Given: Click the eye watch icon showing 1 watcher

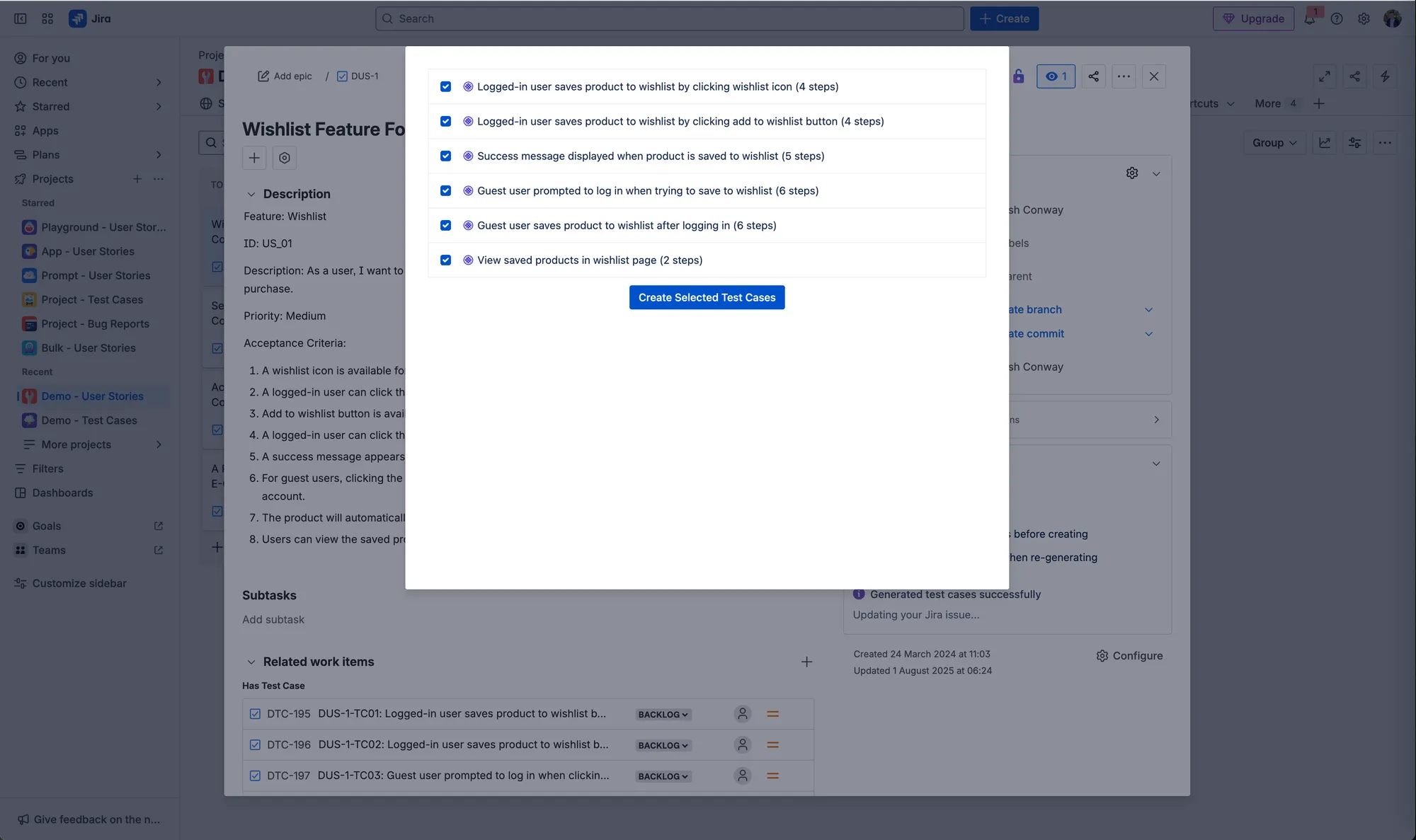Looking at the screenshot, I should (1056, 76).
